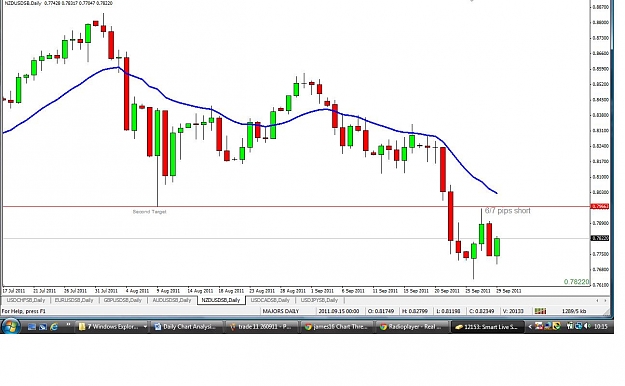
Task: Switch to Daily Chart Analysis Word document
Action: pyautogui.click(x=186, y=327)
